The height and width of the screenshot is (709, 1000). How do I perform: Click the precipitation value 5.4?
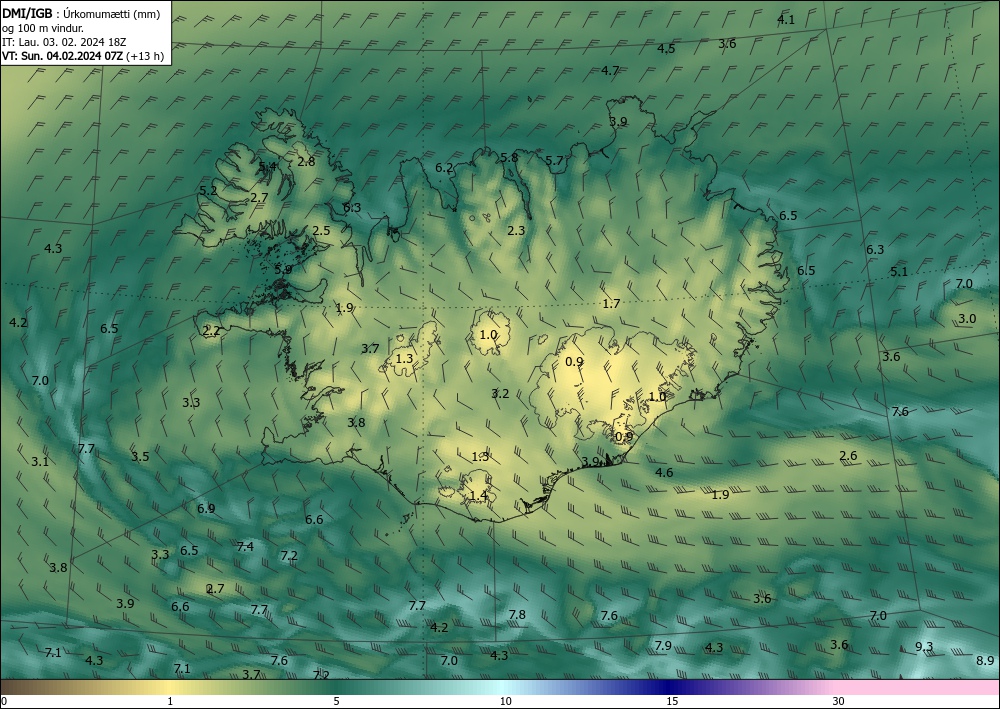[267, 166]
